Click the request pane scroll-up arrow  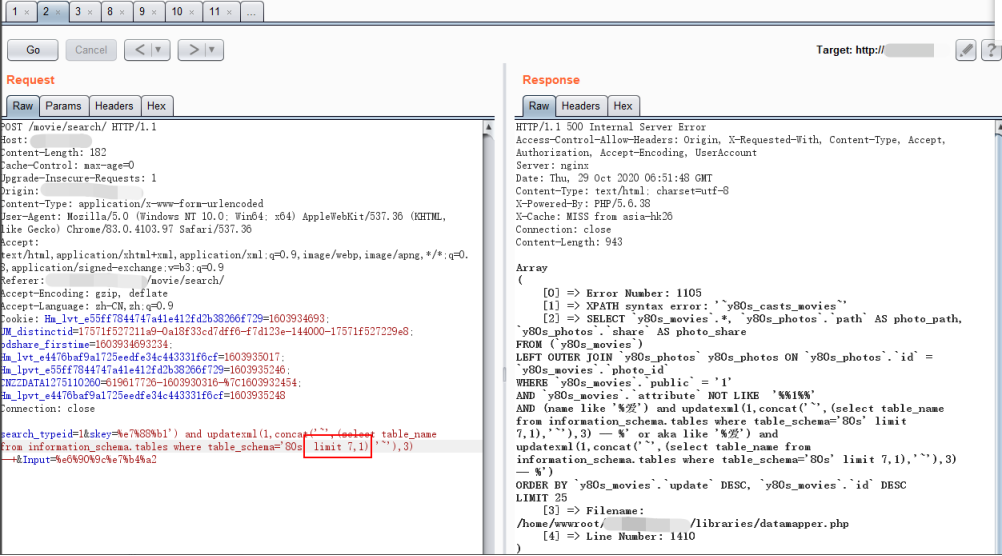click(488, 127)
